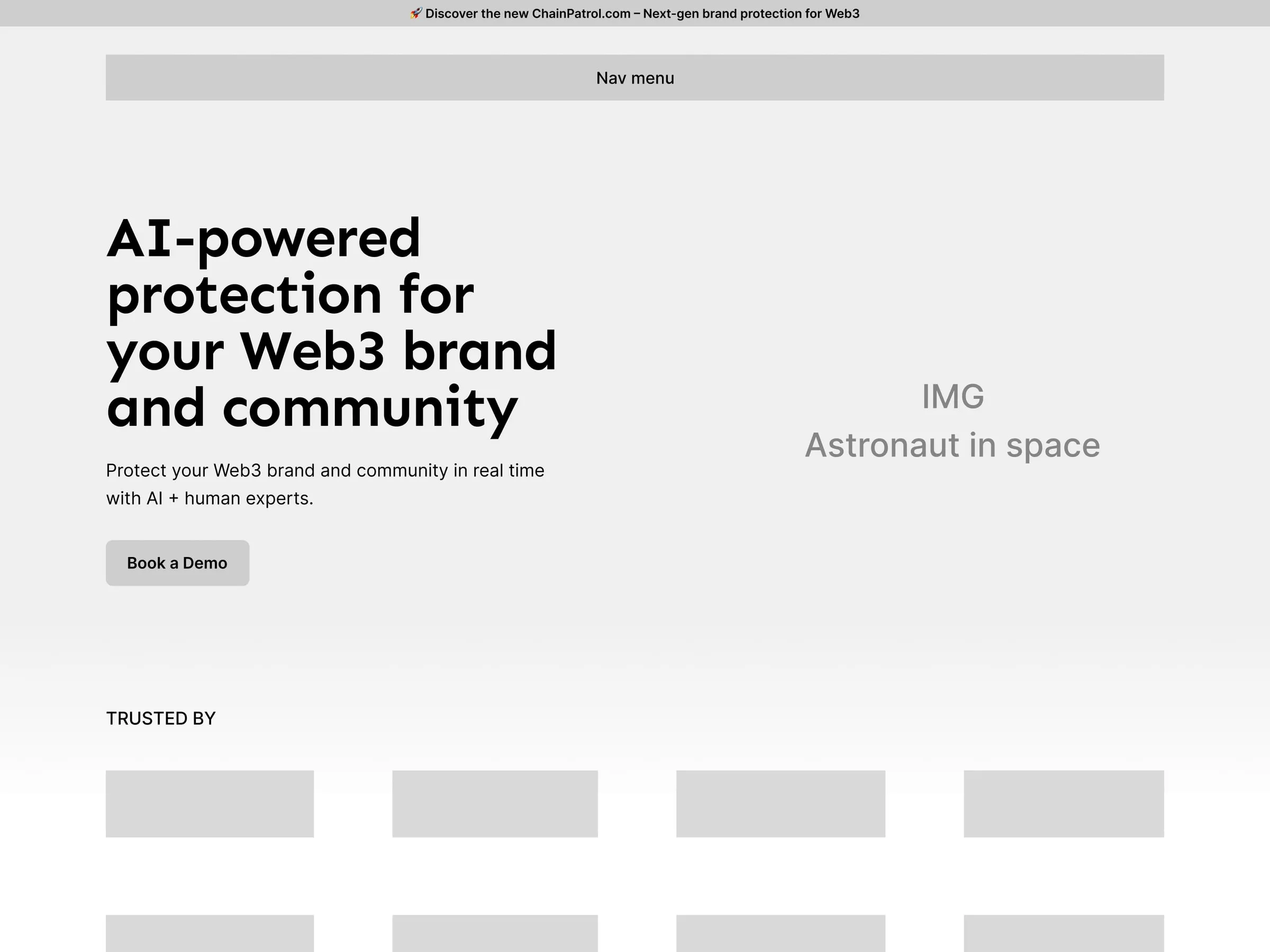Click the Protect your Web3 brand subtitle
This screenshot has width=1270, height=952.
(325, 484)
